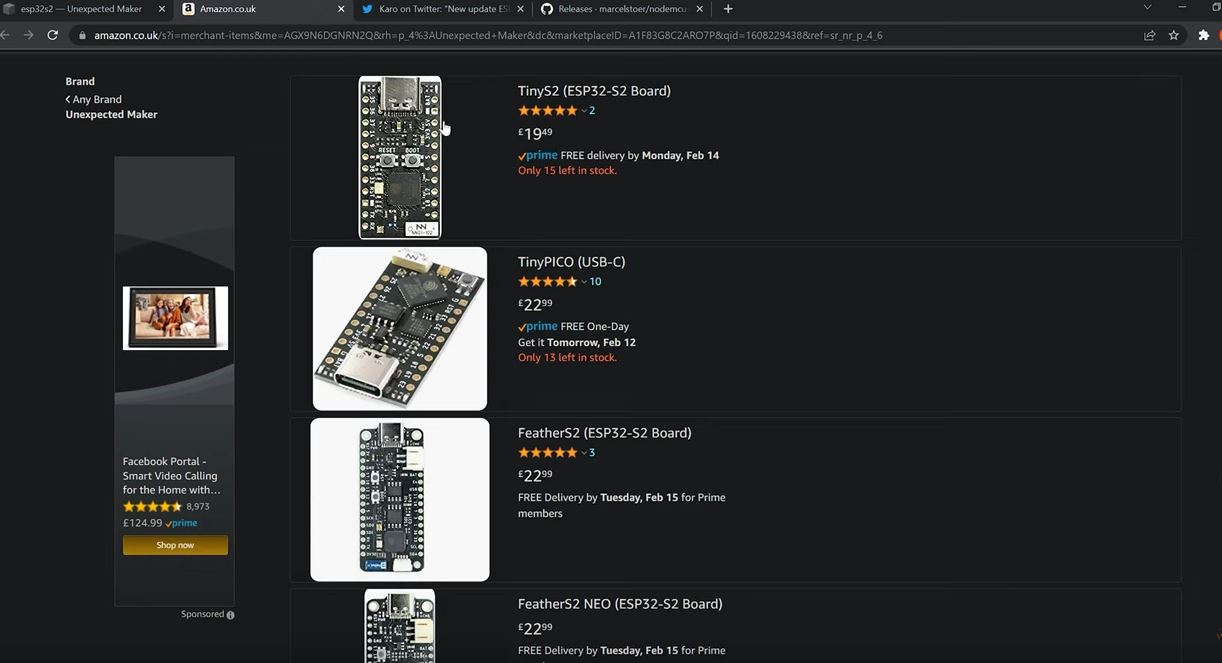This screenshot has height=663, width=1222.
Task: Open the TinyPICO (USB-C) product title
Action: coord(571,262)
